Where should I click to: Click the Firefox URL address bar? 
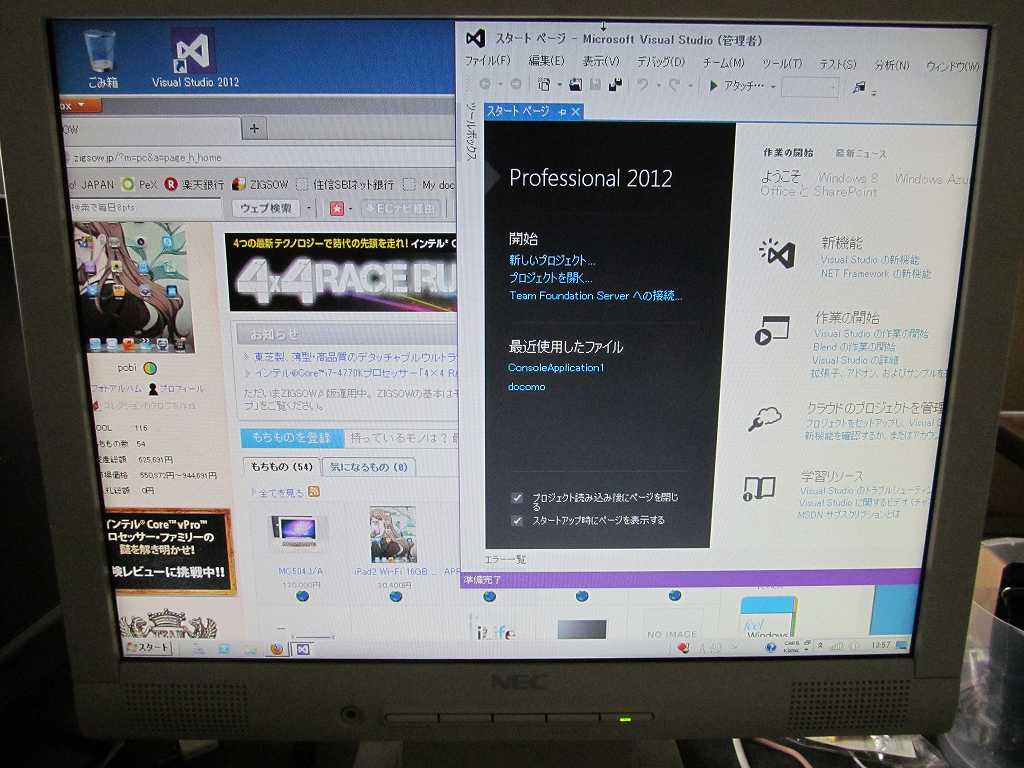pos(261,157)
